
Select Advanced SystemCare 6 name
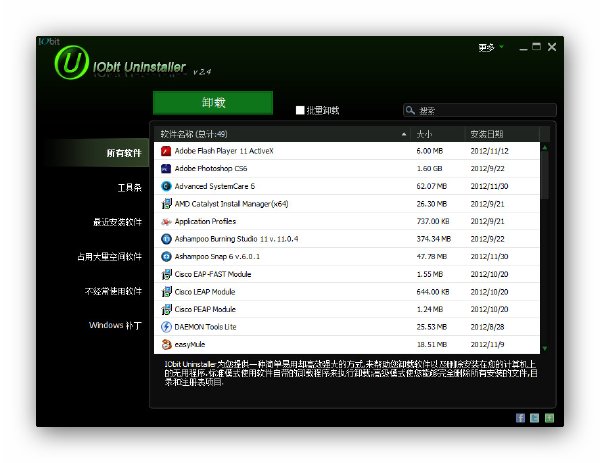click(x=215, y=186)
